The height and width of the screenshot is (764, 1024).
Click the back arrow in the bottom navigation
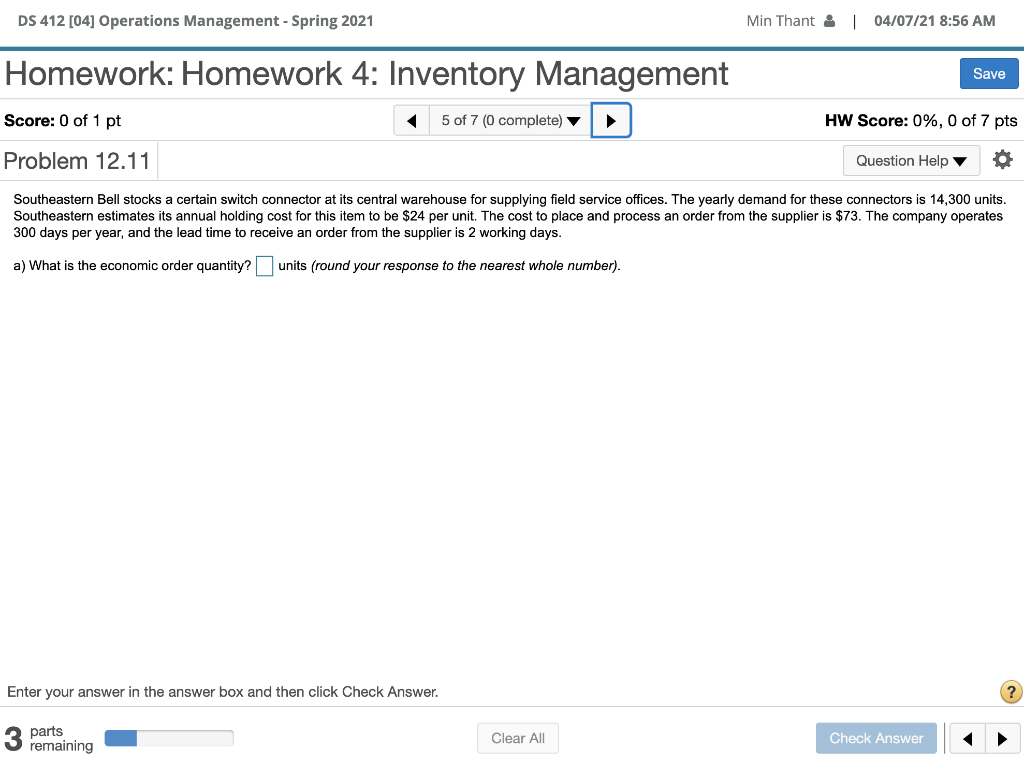click(966, 738)
